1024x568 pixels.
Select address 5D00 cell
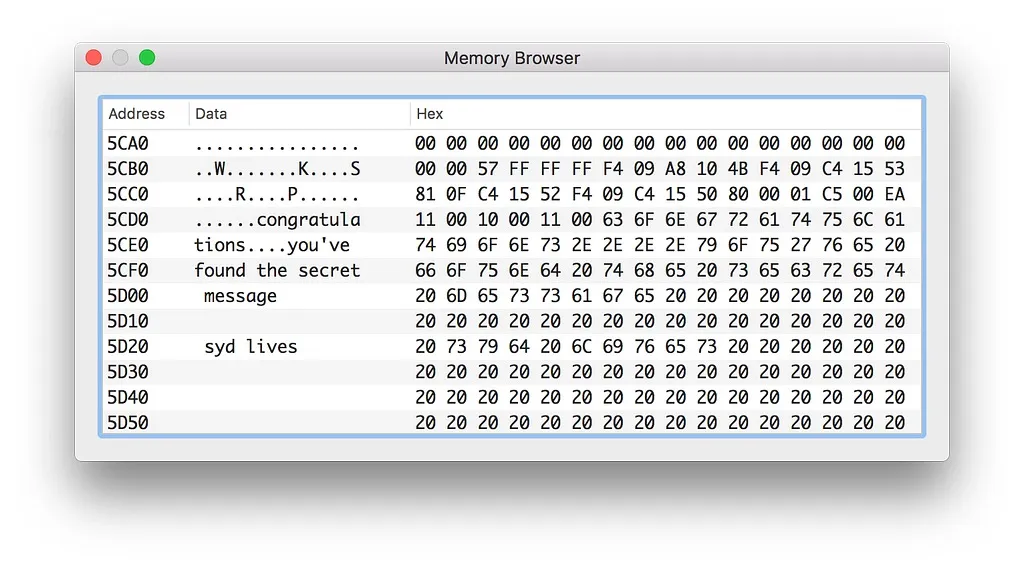coord(128,296)
